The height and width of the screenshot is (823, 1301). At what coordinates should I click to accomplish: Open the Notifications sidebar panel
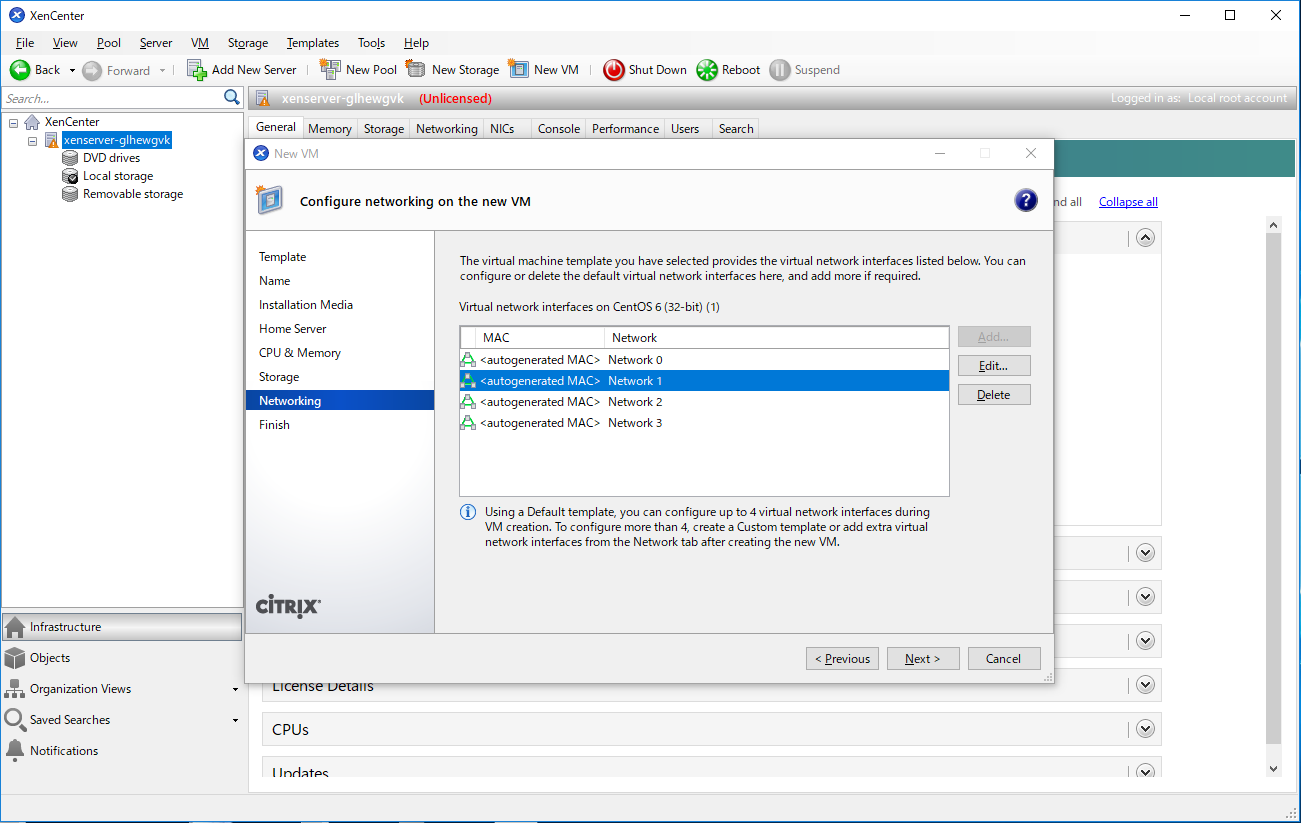64,750
